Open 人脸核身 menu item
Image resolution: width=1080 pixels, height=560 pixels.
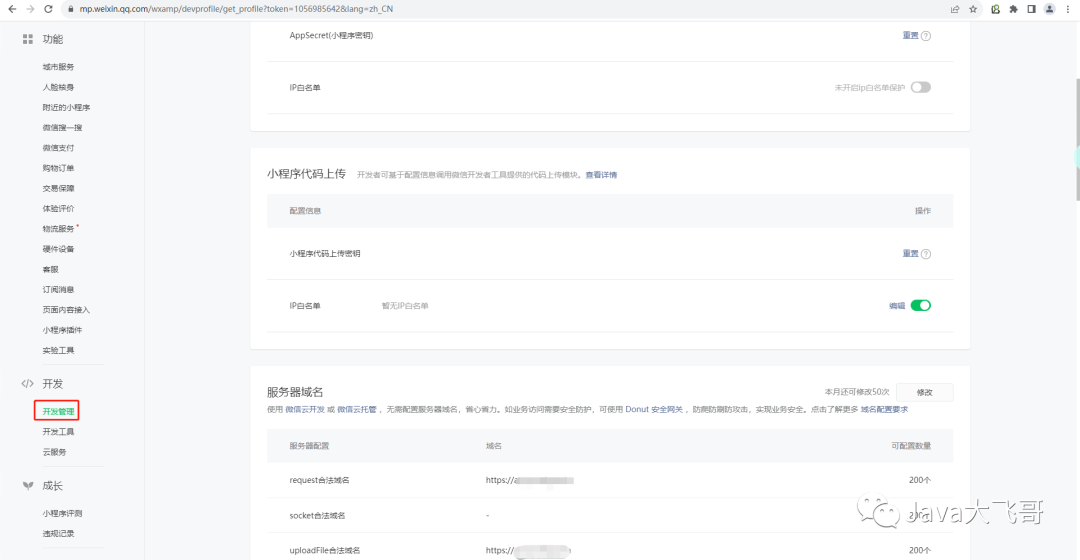[x=58, y=87]
